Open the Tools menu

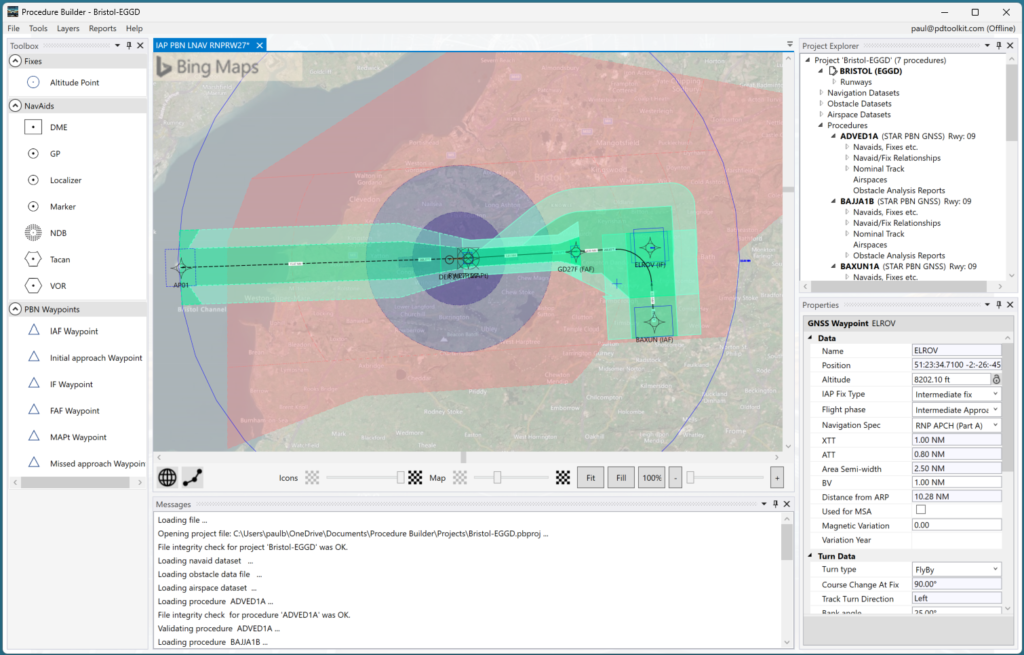(38, 28)
